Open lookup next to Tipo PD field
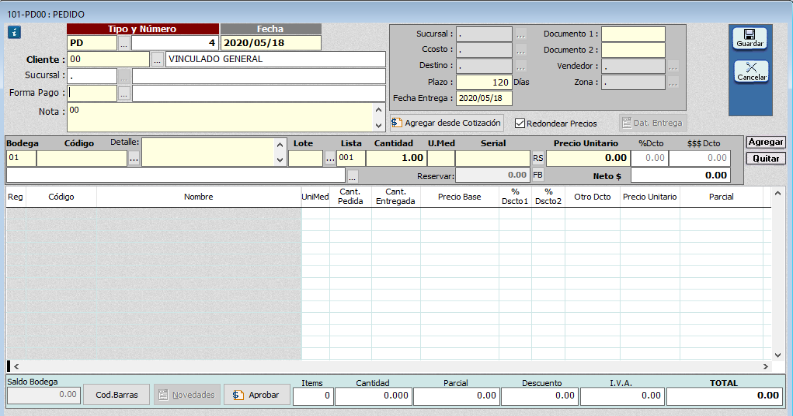This screenshot has height=416, width=793. (124, 43)
